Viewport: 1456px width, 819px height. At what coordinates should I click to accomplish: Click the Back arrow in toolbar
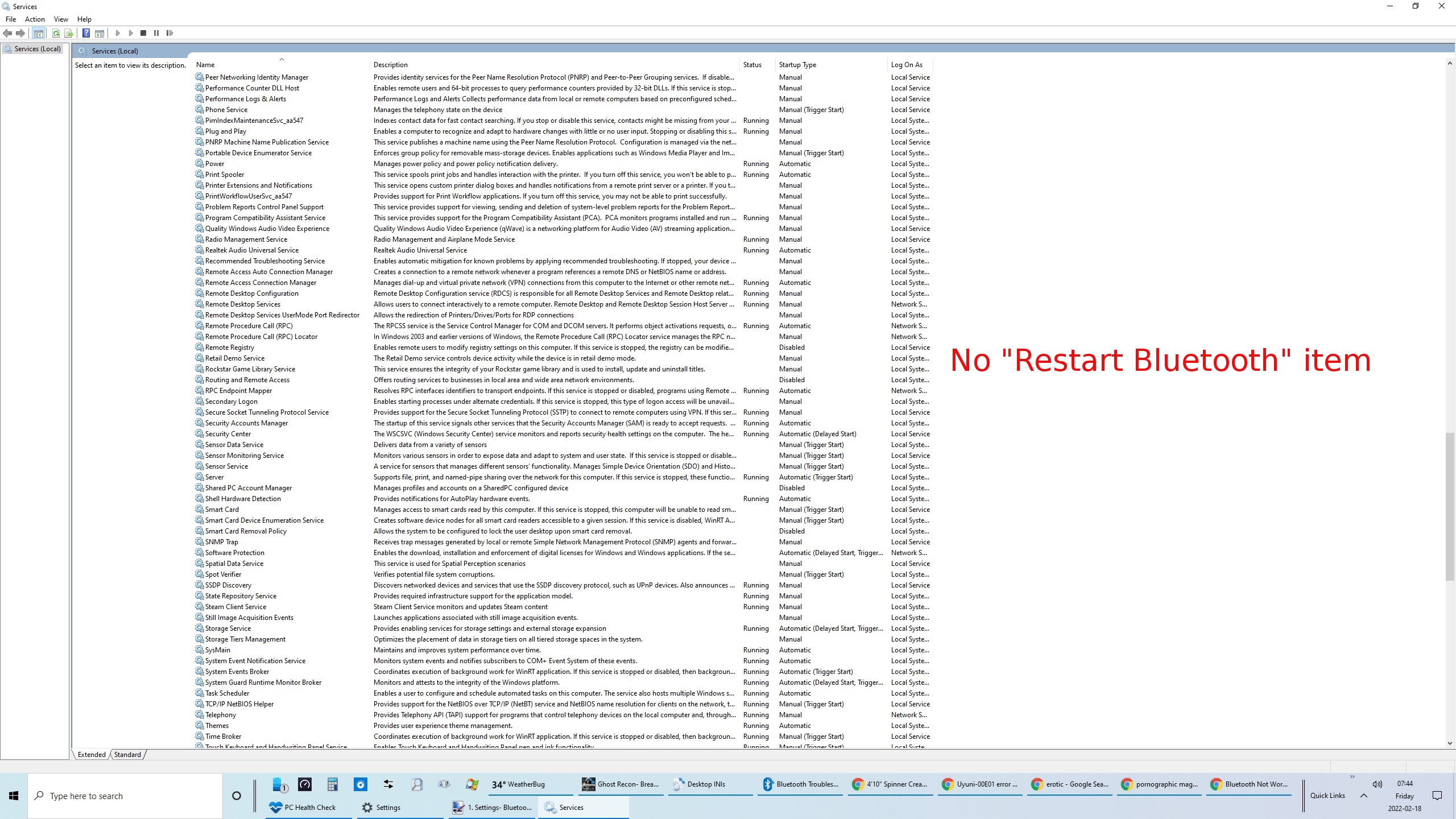(7, 33)
